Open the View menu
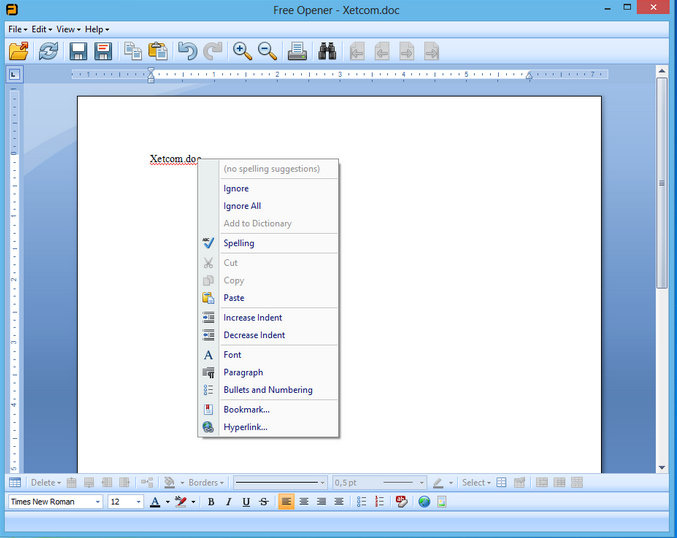The image size is (677, 538). (68, 29)
